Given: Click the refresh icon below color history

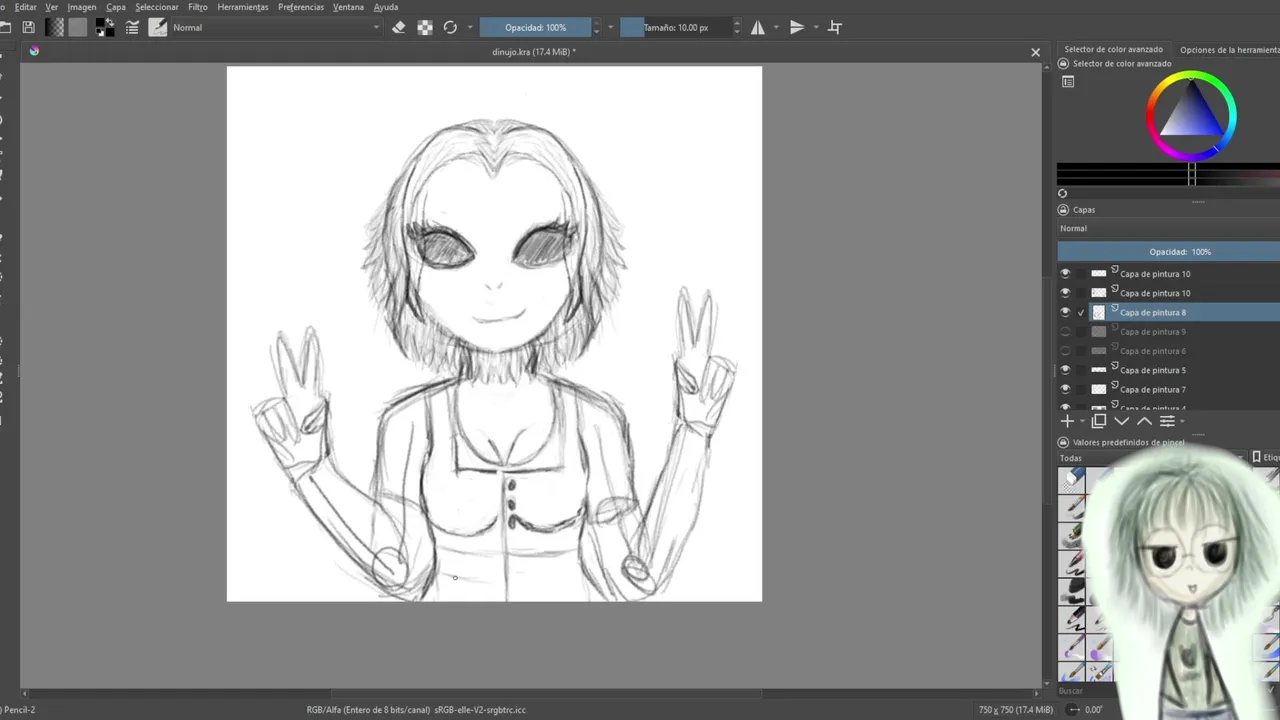Looking at the screenshot, I should 1063,194.
